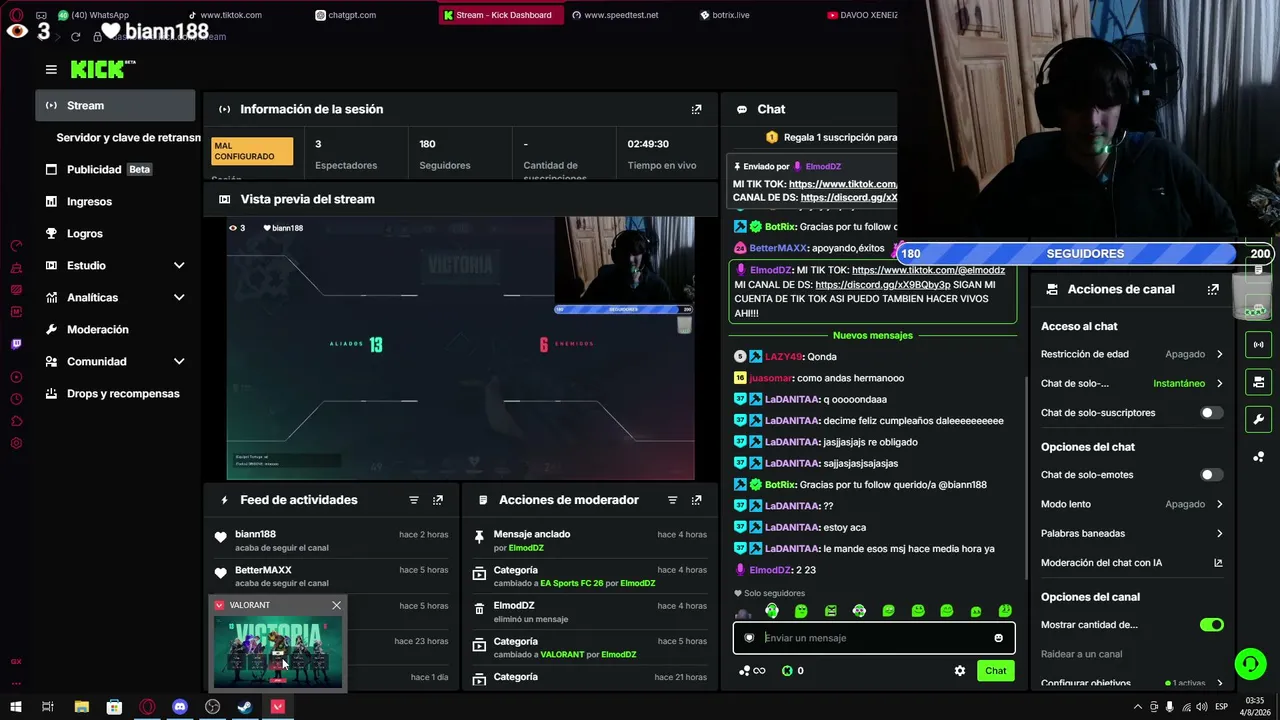This screenshot has height=720, width=1280.
Task: Select the broadcast icon in right strip
Action: coord(1258,345)
